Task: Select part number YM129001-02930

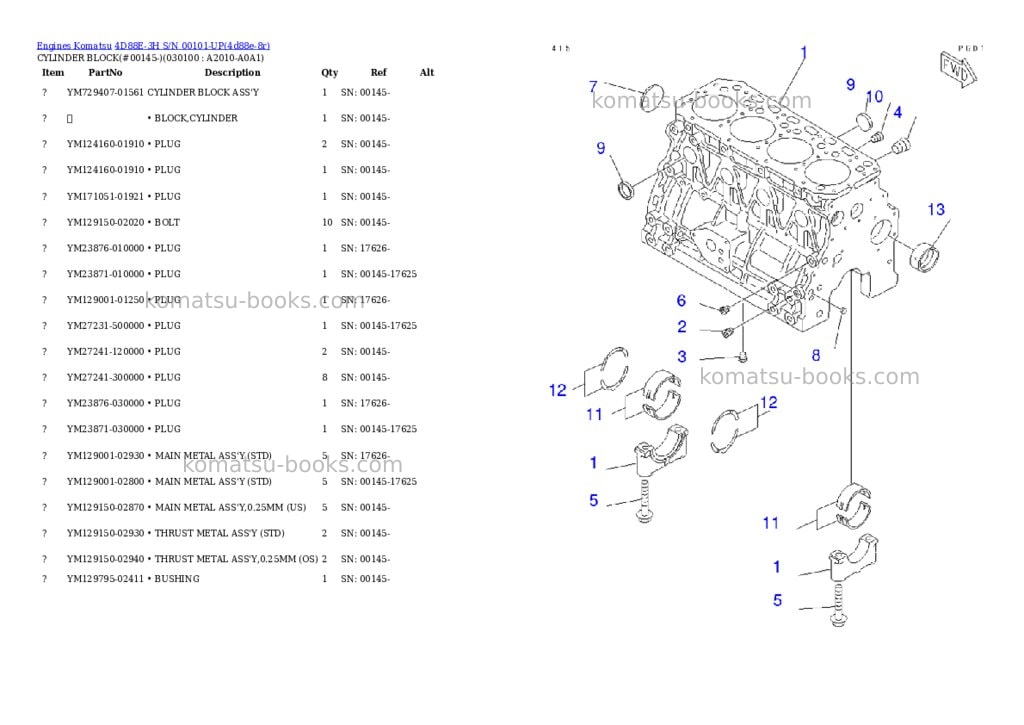Action: click(x=105, y=455)
